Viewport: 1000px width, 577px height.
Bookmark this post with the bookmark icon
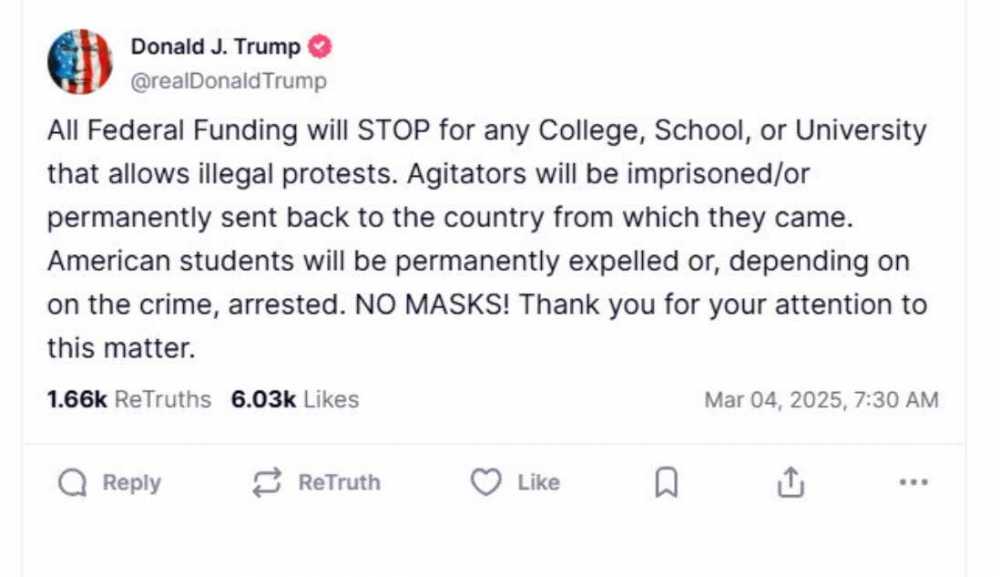[x=665, y=484]
